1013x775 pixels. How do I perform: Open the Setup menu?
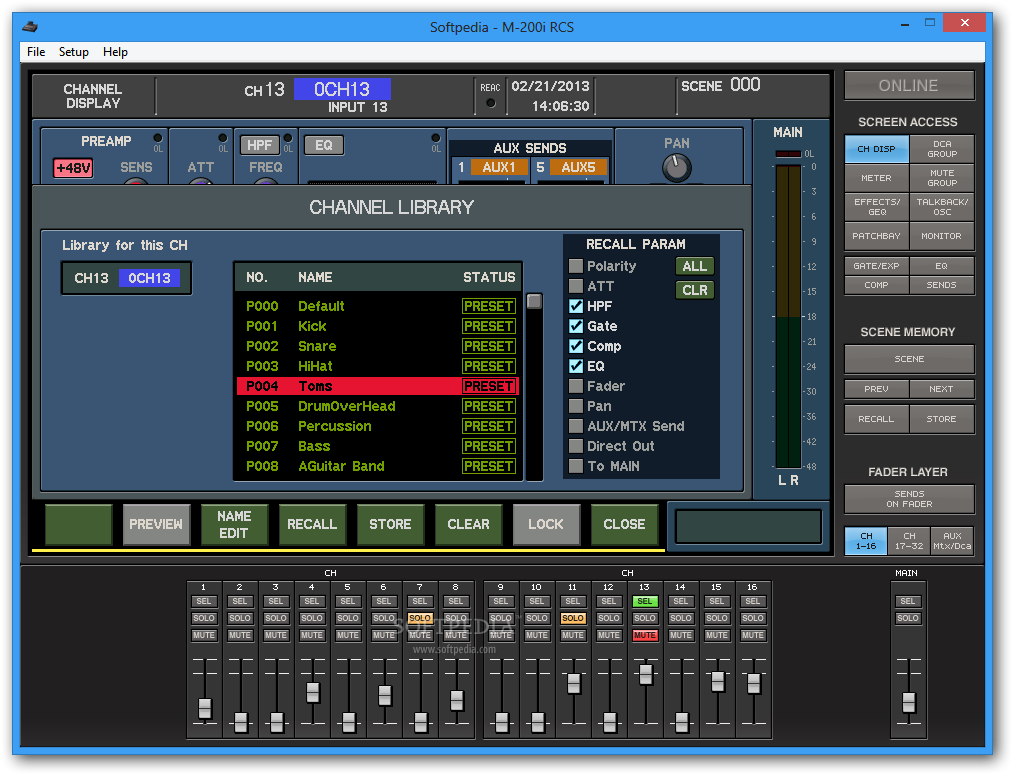(74, 52)
